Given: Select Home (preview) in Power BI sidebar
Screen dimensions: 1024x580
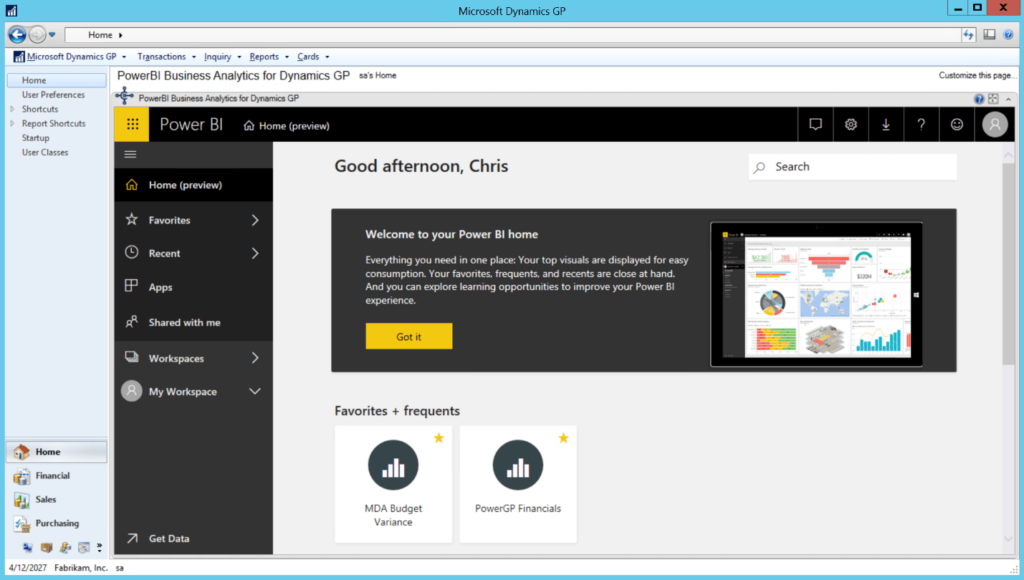Looking at the screenshot, I should (194, 185).
